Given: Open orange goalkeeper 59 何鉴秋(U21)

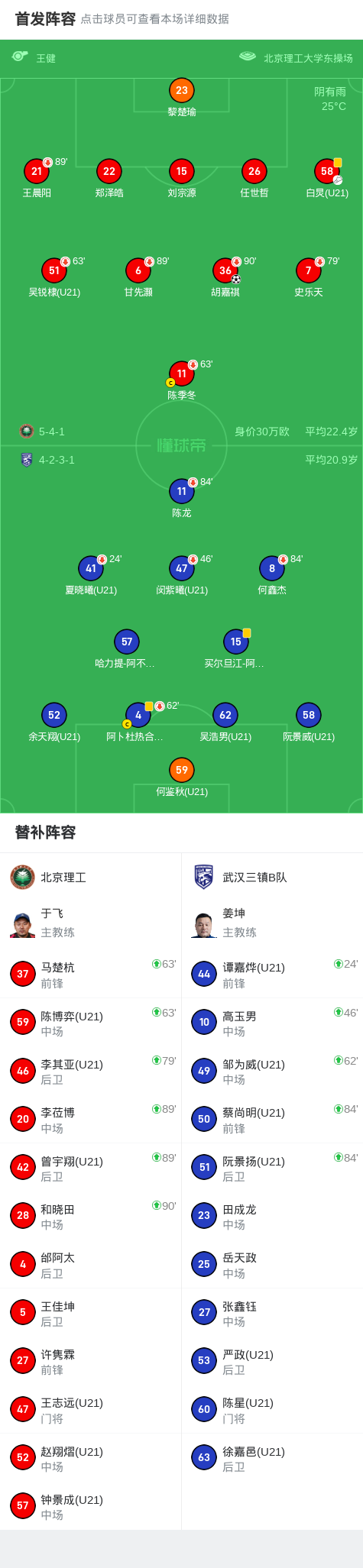Looking at the screenshot, I should [182, 770].
